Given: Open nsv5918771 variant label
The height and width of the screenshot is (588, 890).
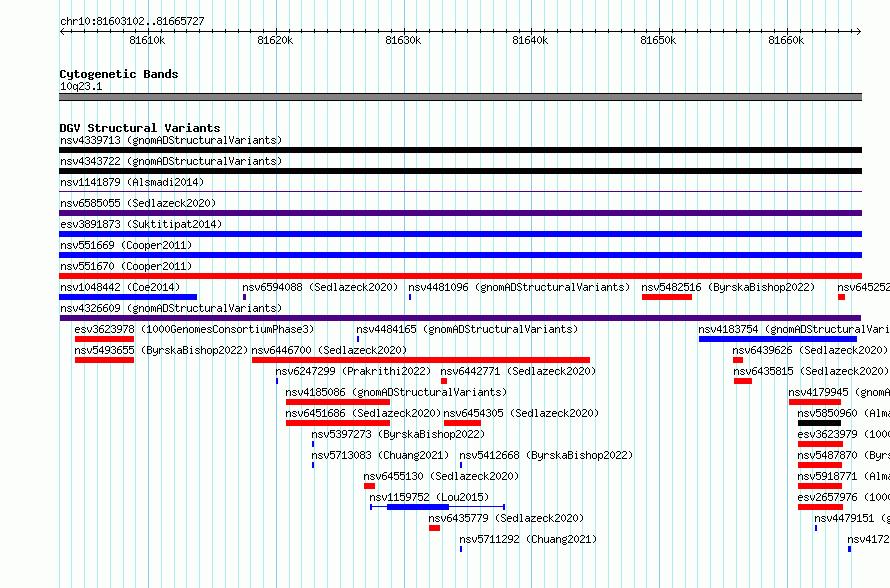Looking at the screenshot, I should (843, 476).
